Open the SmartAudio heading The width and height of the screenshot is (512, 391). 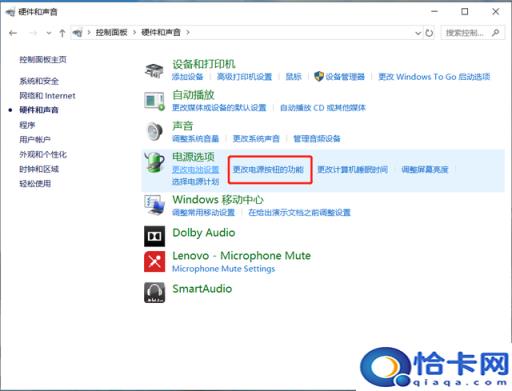click(x=202, y=288)
